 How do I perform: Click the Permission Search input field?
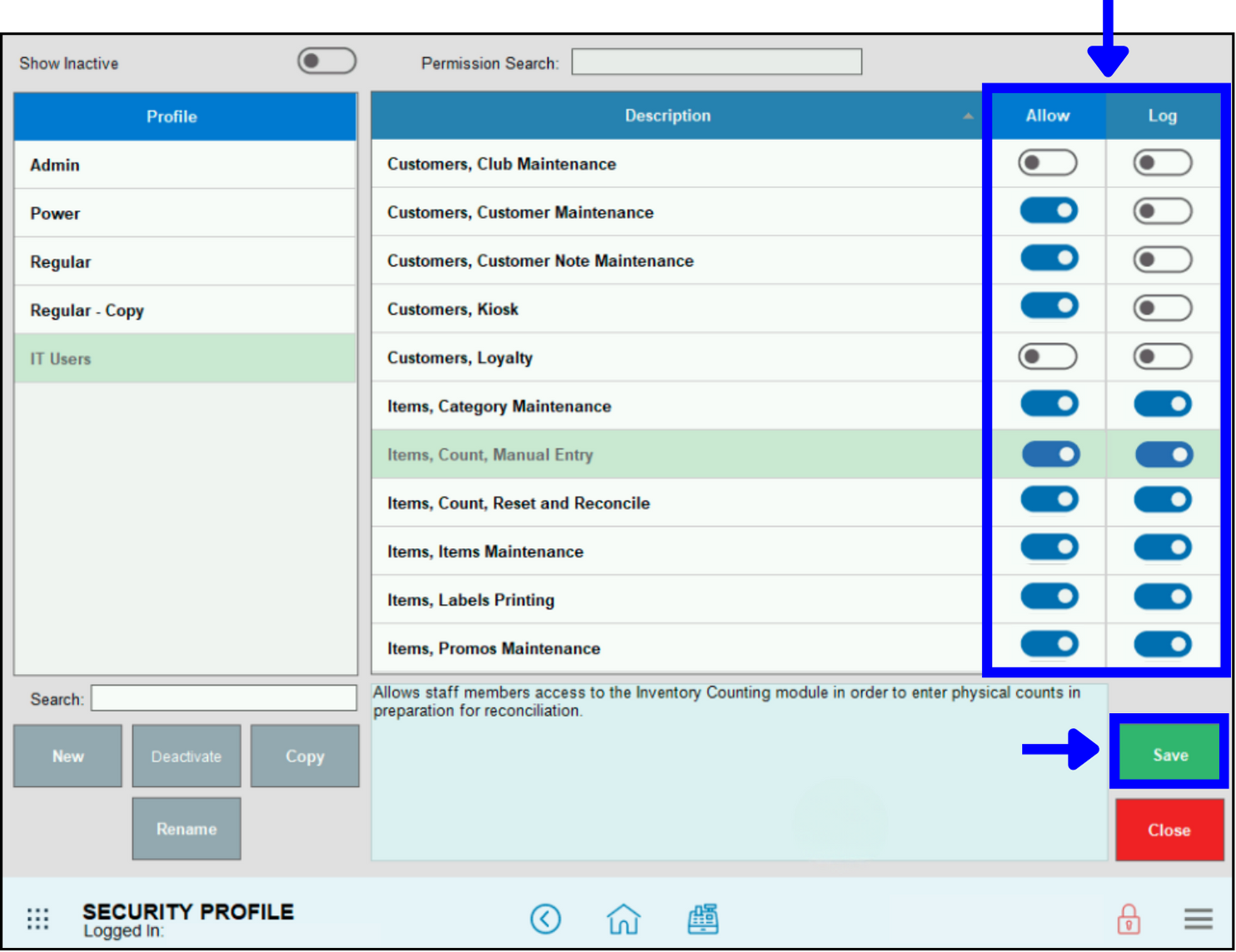point(715,61)
